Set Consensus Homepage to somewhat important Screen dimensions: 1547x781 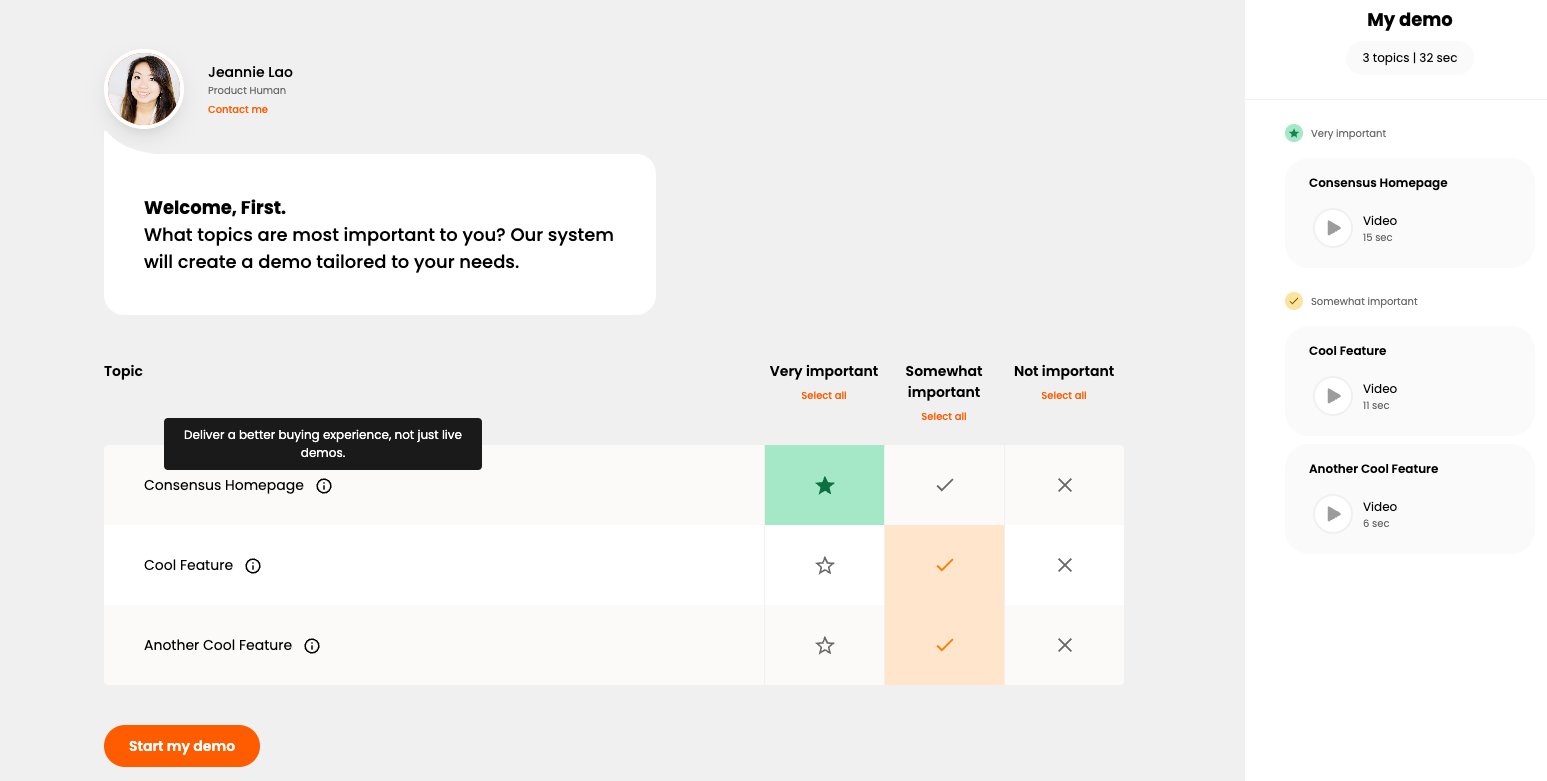pyautogui.click(x=944, y=485)
